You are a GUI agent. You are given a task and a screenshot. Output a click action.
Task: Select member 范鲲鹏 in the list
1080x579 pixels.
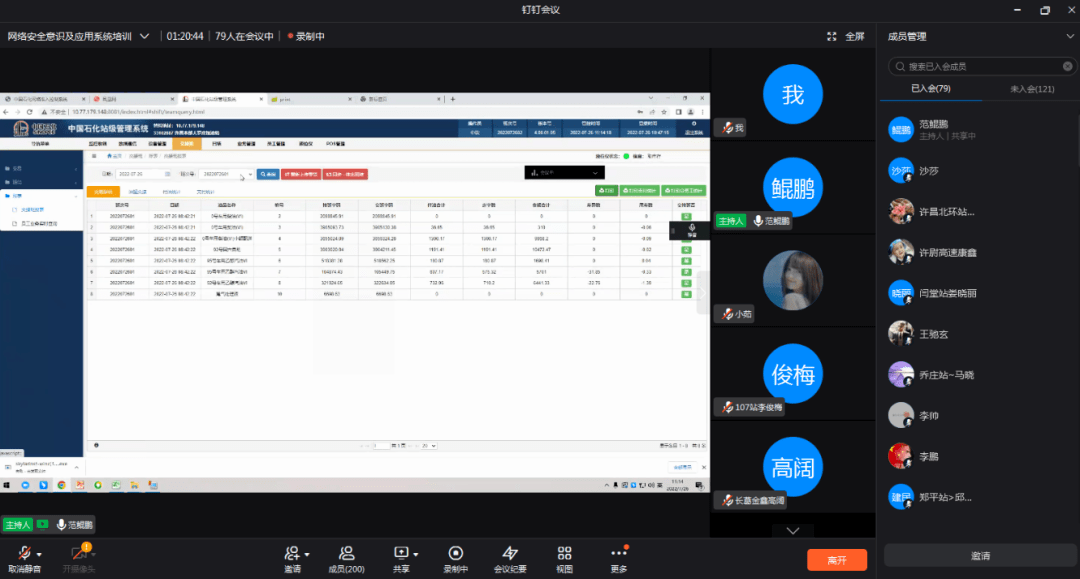[x=978, y=129]
